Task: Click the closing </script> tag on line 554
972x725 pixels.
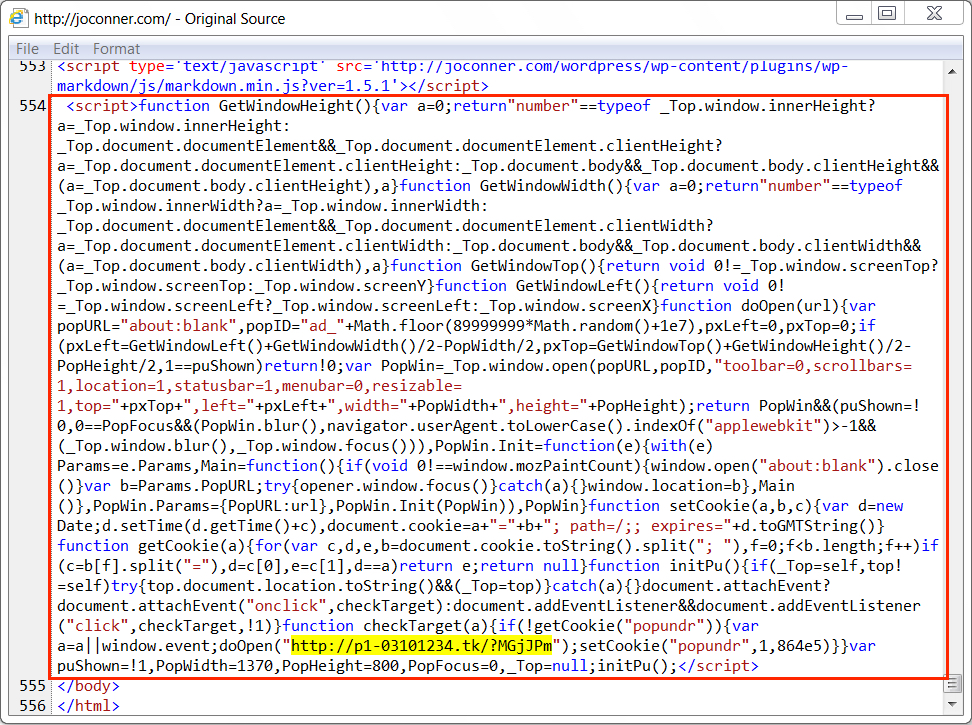Action: [x=718, y=666]
